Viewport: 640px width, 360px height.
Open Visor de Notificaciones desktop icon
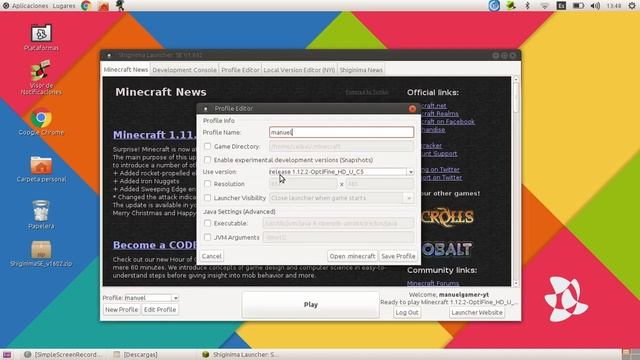tap(41, 78)
